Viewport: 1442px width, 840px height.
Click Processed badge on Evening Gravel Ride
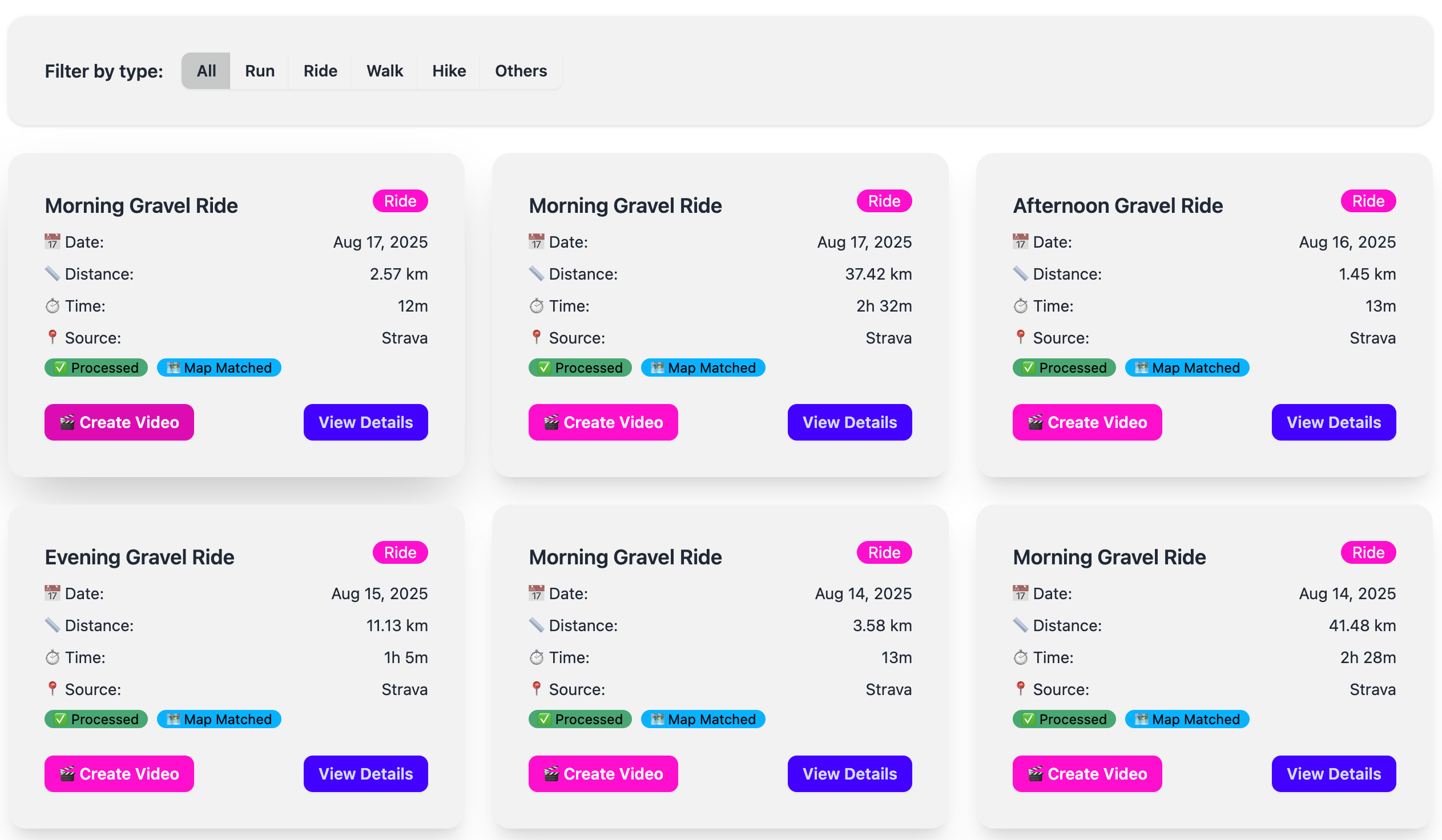tap(96, 719)
